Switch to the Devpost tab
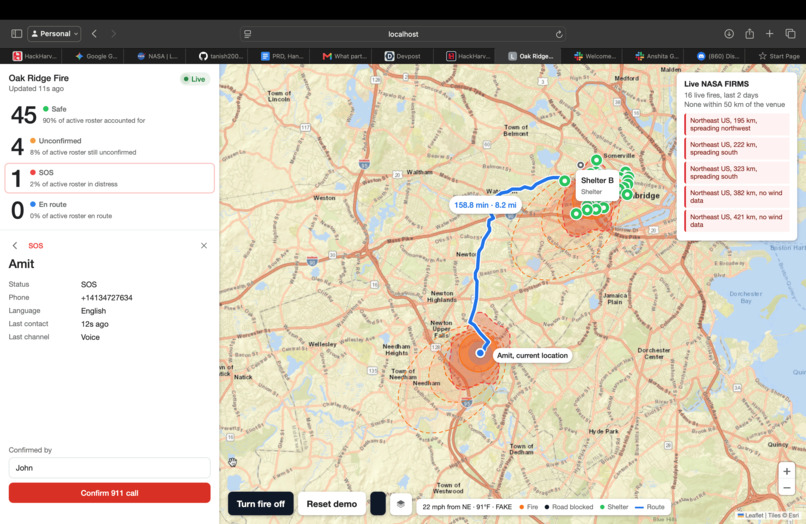This screenshot has width=806, height=524. (402, 56)
